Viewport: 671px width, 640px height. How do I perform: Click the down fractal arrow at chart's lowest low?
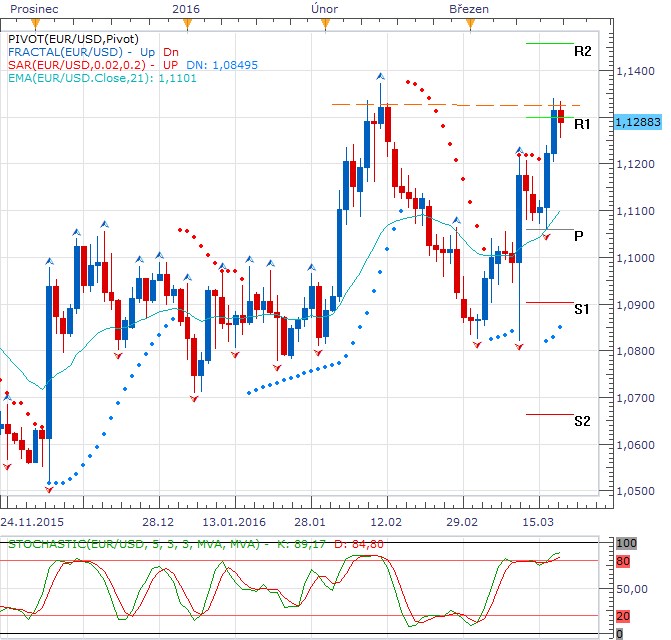point(49,489)
